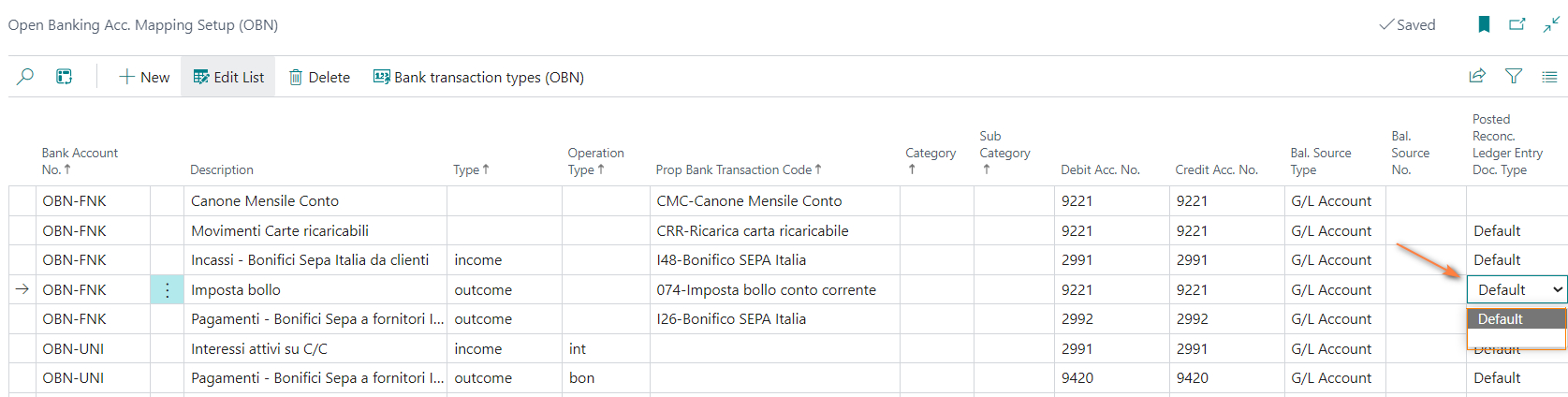Image resolution: width=1568 pixels, height=397 pixels.
Task: Open page in new window icon
Action: point(1517,24)
